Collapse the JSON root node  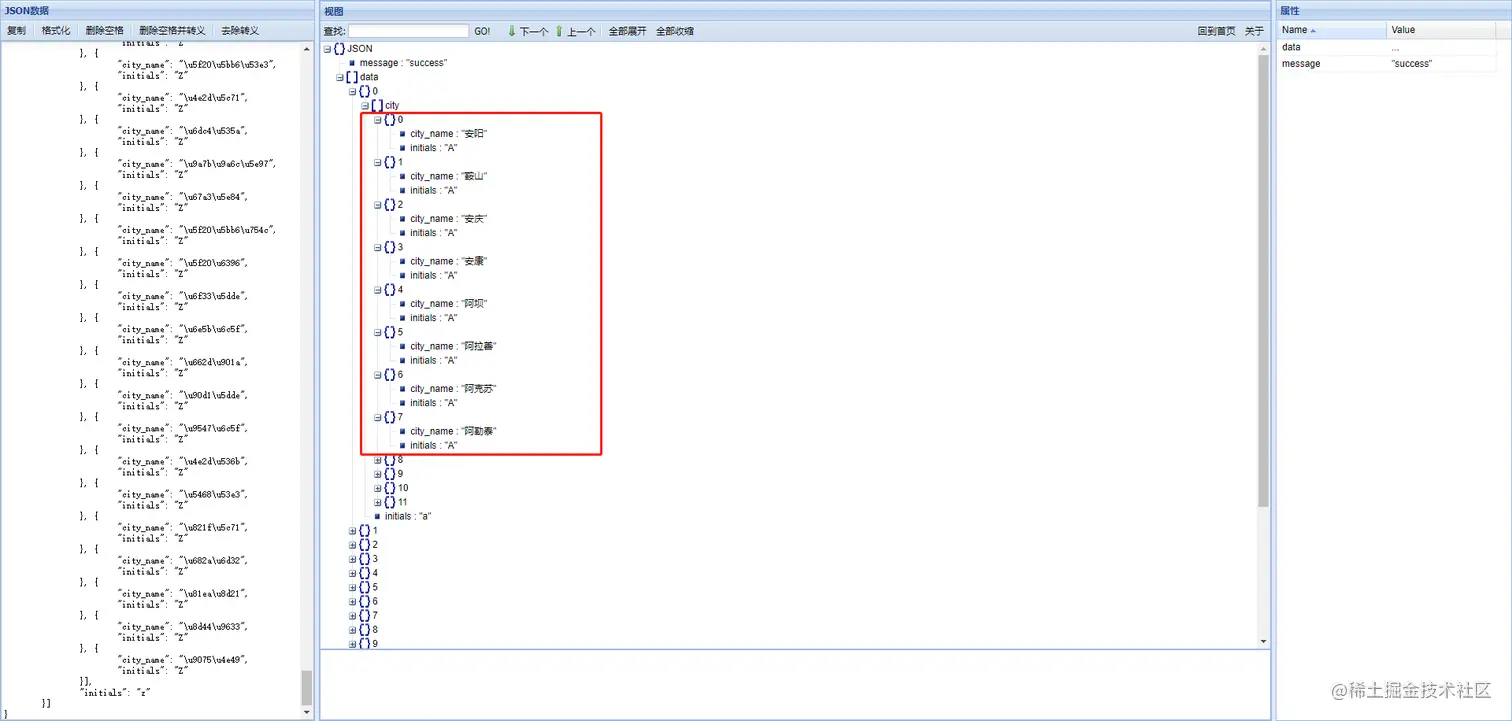(327, 48)
